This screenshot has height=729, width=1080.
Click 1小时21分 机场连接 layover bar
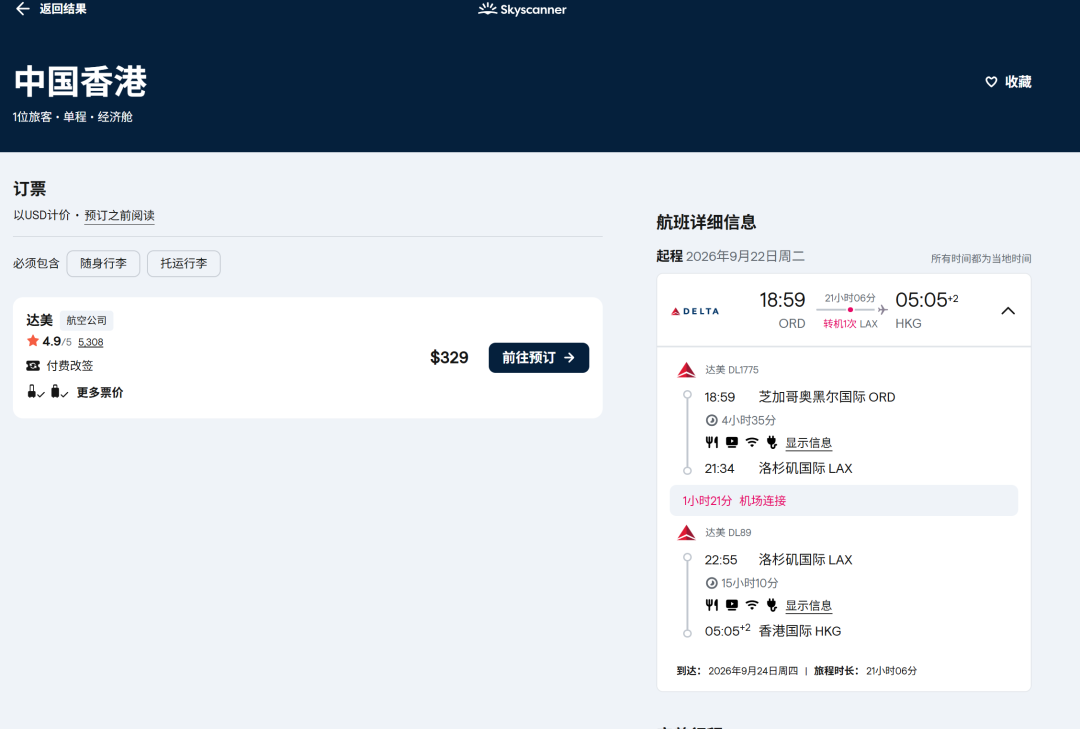(844, 501)
